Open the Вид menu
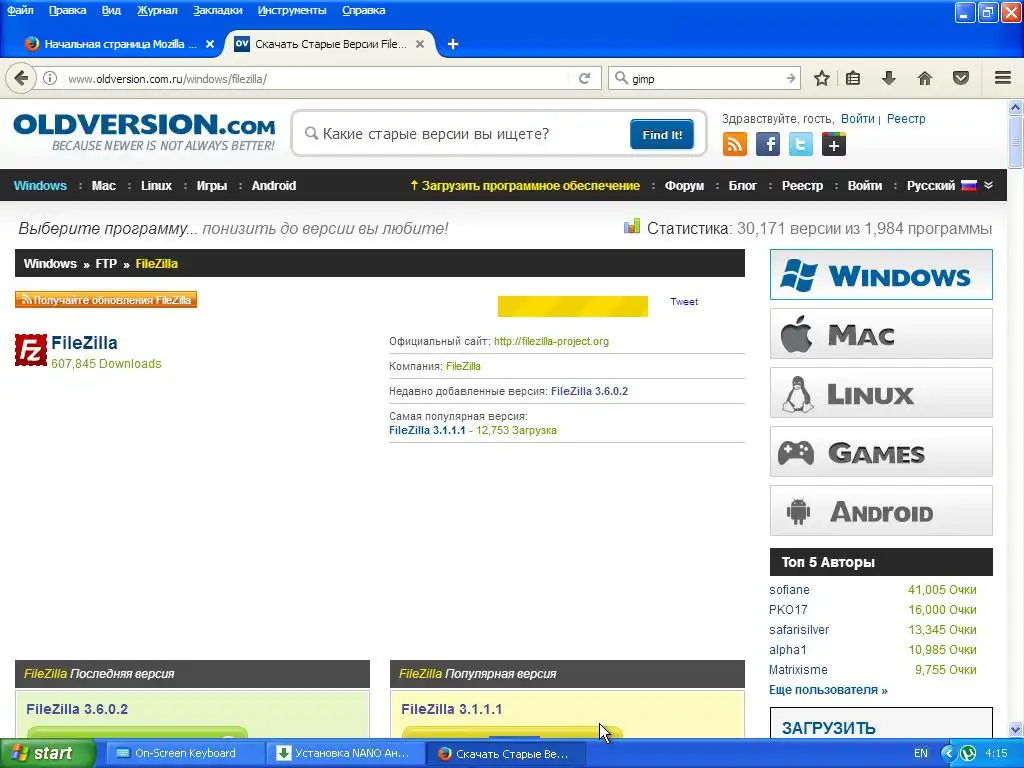Viewport: 1024px width, 768px height. 111,10
